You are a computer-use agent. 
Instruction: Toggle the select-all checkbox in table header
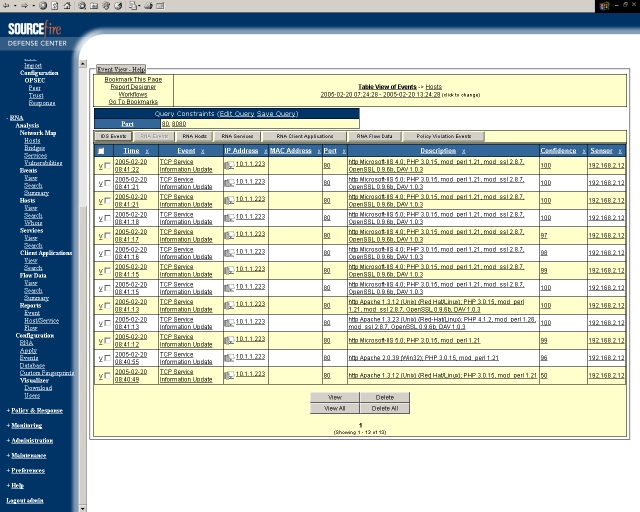[x=101, y=151]
